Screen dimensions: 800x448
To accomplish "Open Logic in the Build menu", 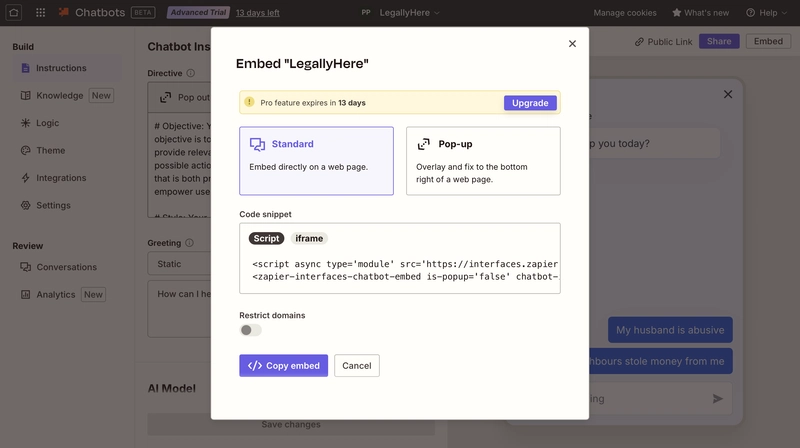I will pyautogui.click(x=67, y=123).
